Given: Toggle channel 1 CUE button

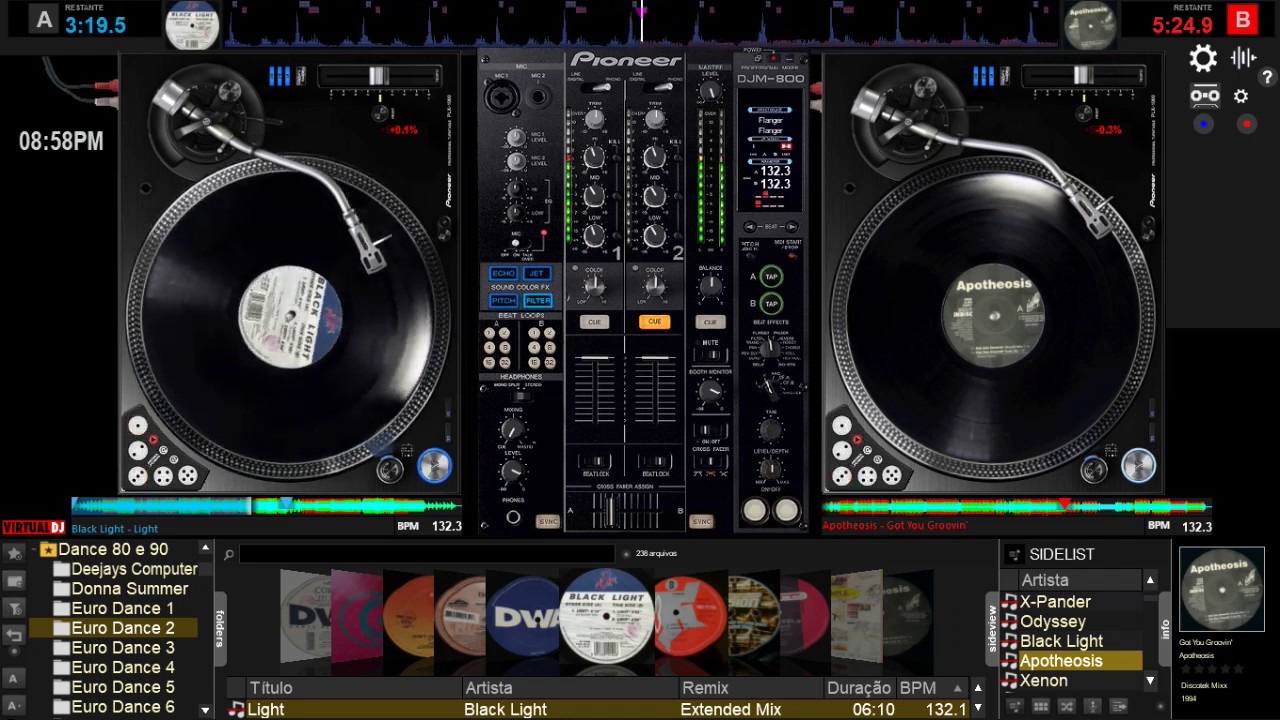Looking at the screenshot, I should (x=594, y=322).
